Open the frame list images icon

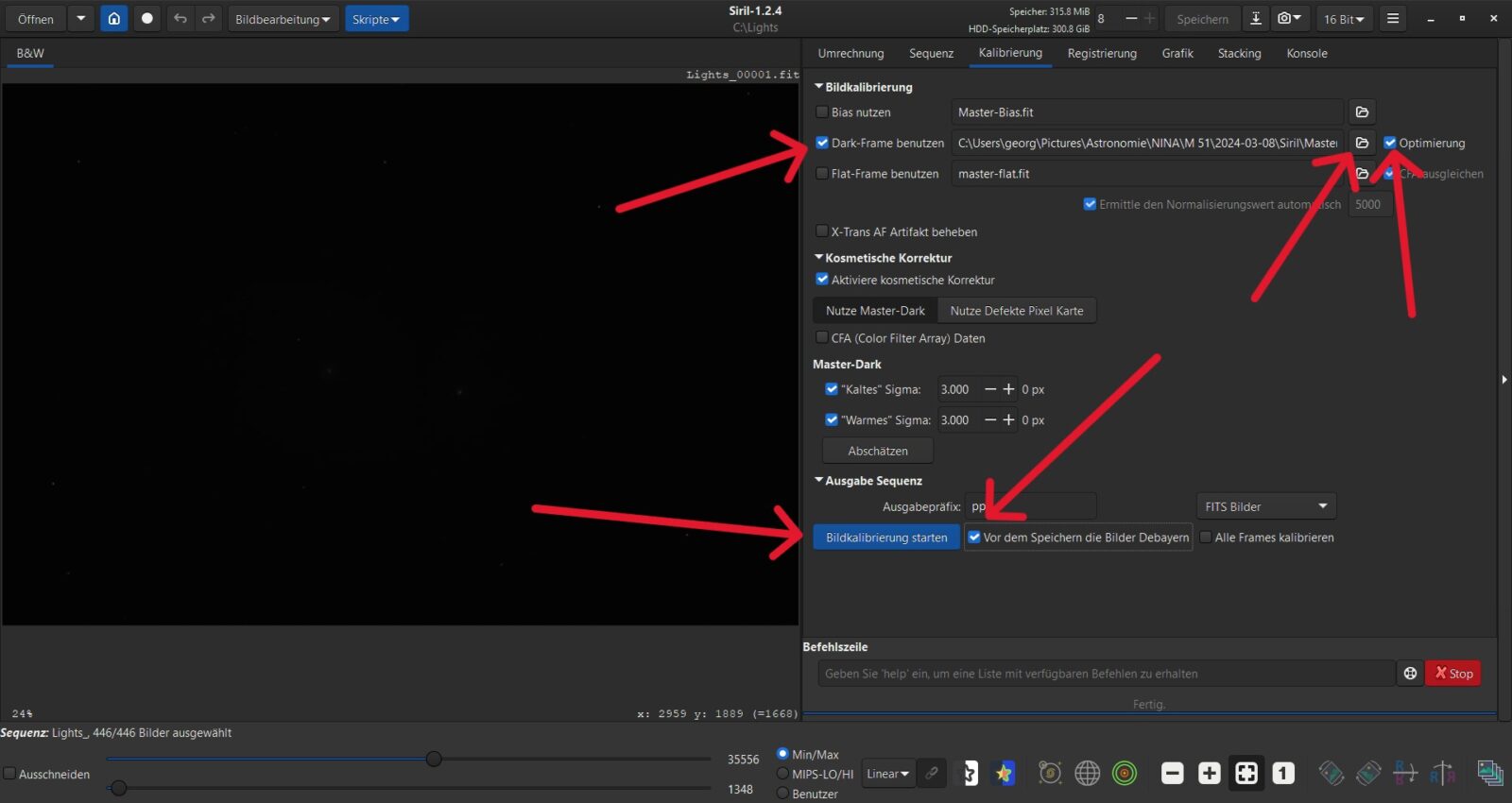(1490, 774)
